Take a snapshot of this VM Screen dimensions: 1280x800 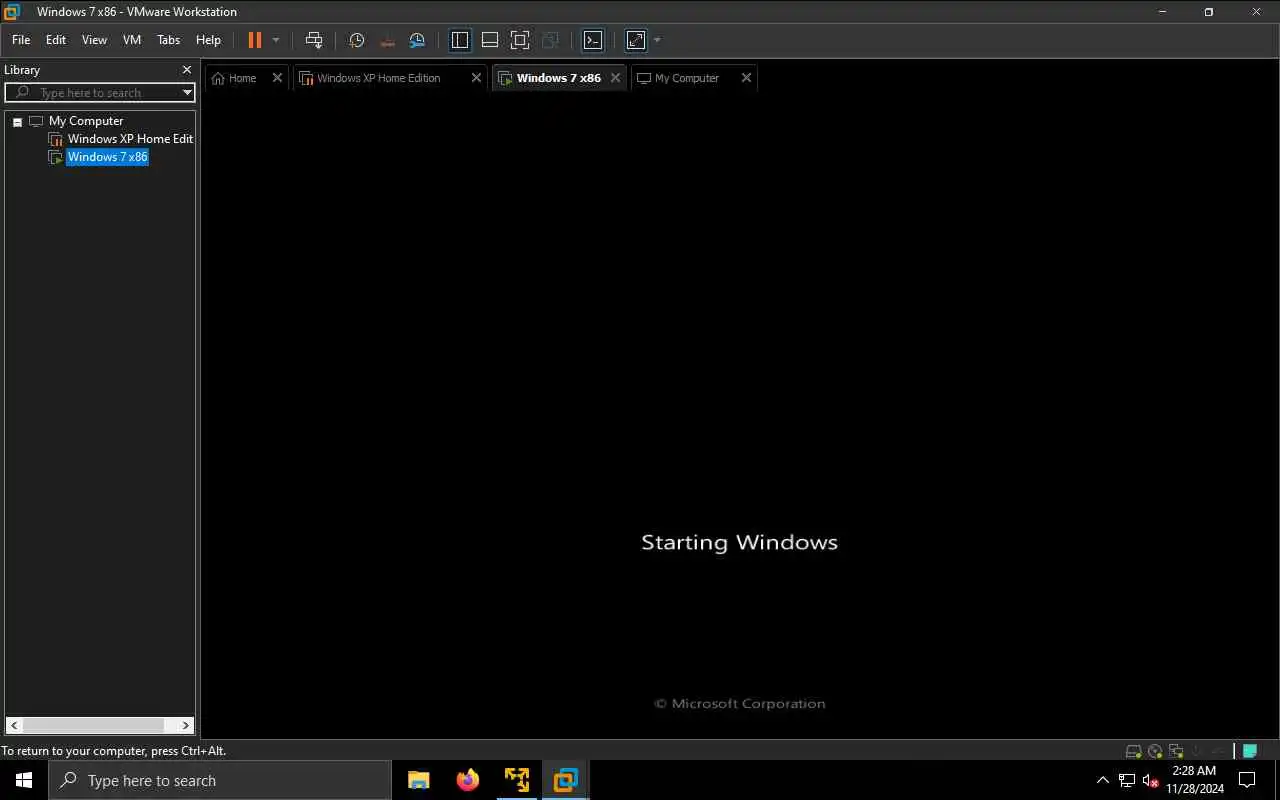coord(357,40)
